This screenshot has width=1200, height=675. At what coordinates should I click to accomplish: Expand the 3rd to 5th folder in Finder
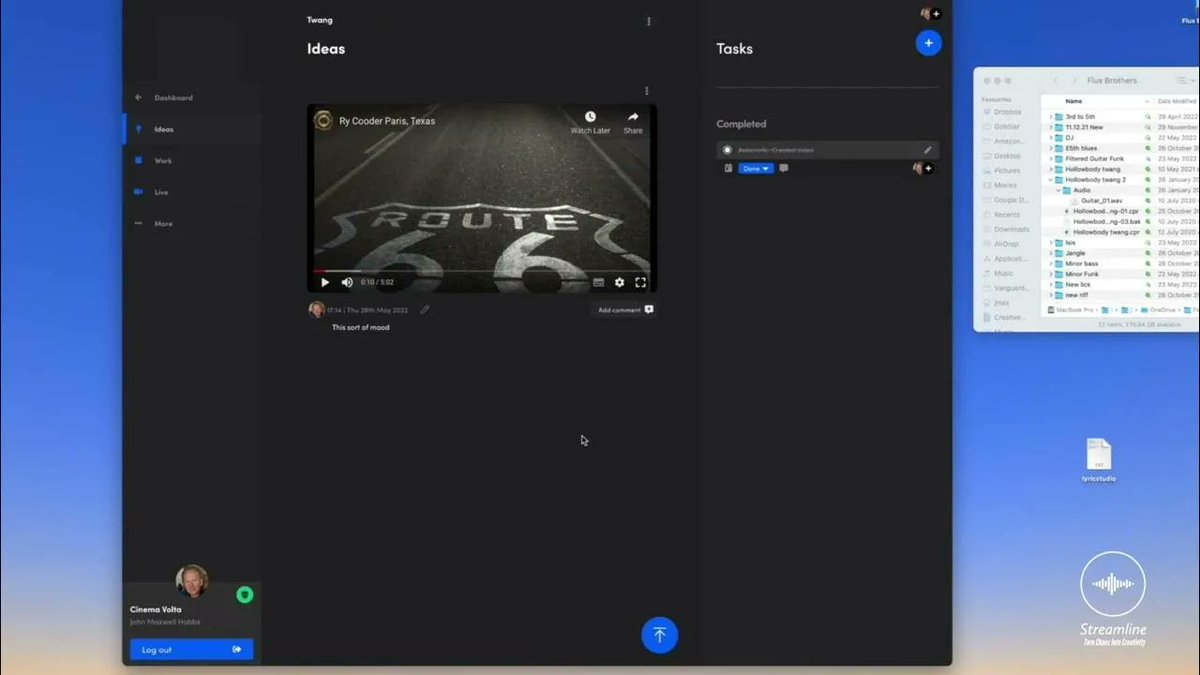click(1051, 116)
